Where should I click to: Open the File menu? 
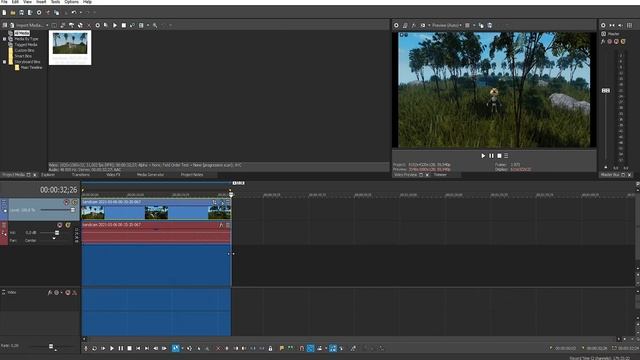(4, 2)
